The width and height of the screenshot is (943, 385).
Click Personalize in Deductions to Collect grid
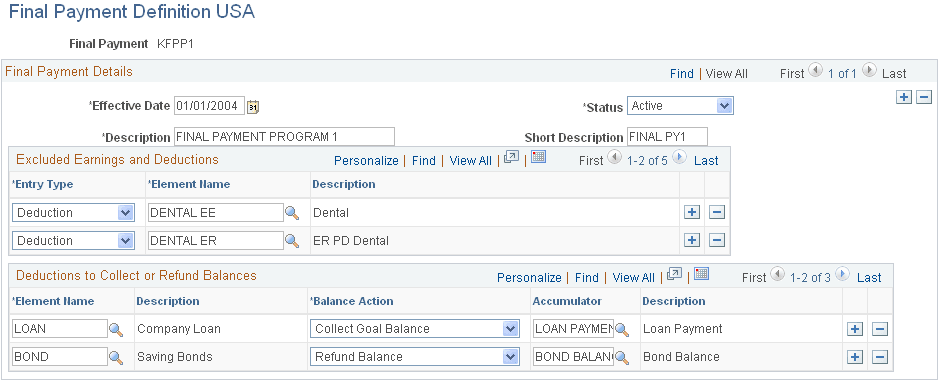(x=529, y=278)
